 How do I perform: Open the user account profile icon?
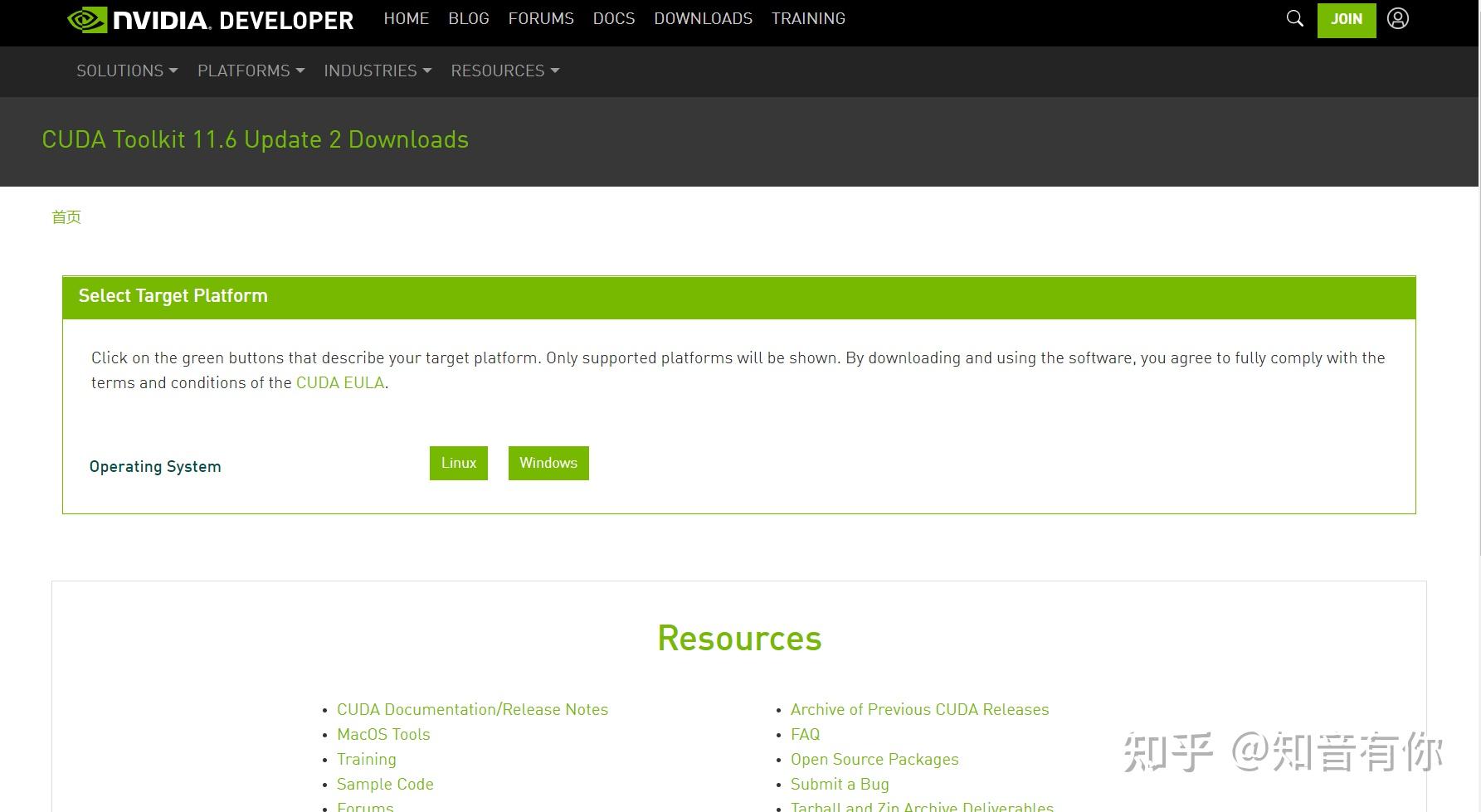[1398, 18]
